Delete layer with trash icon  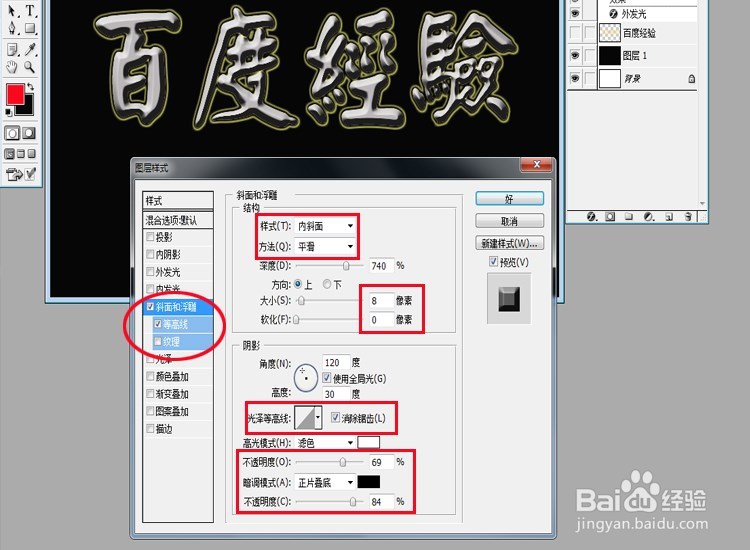688,217
